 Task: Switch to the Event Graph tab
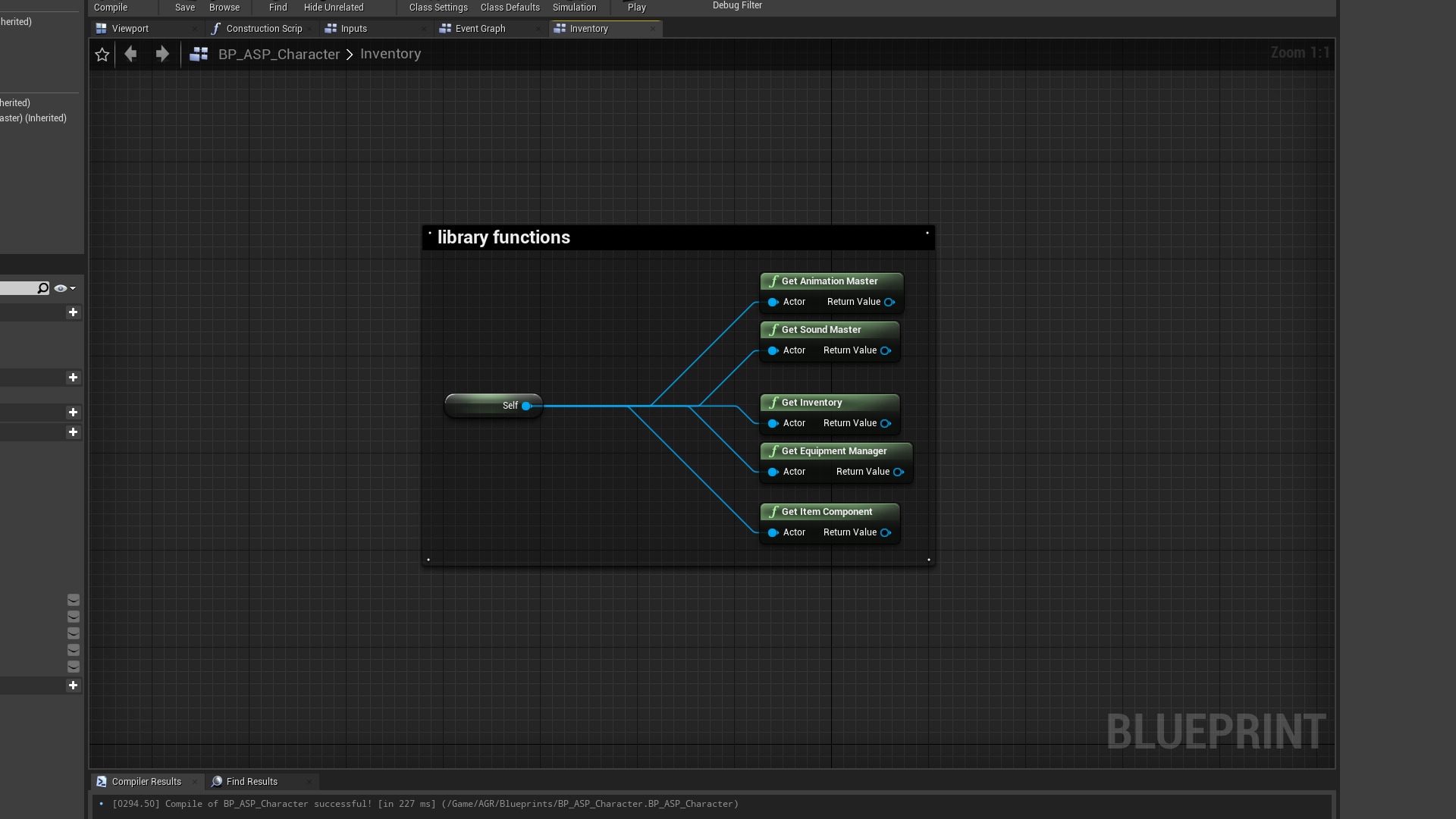[480, 29]
